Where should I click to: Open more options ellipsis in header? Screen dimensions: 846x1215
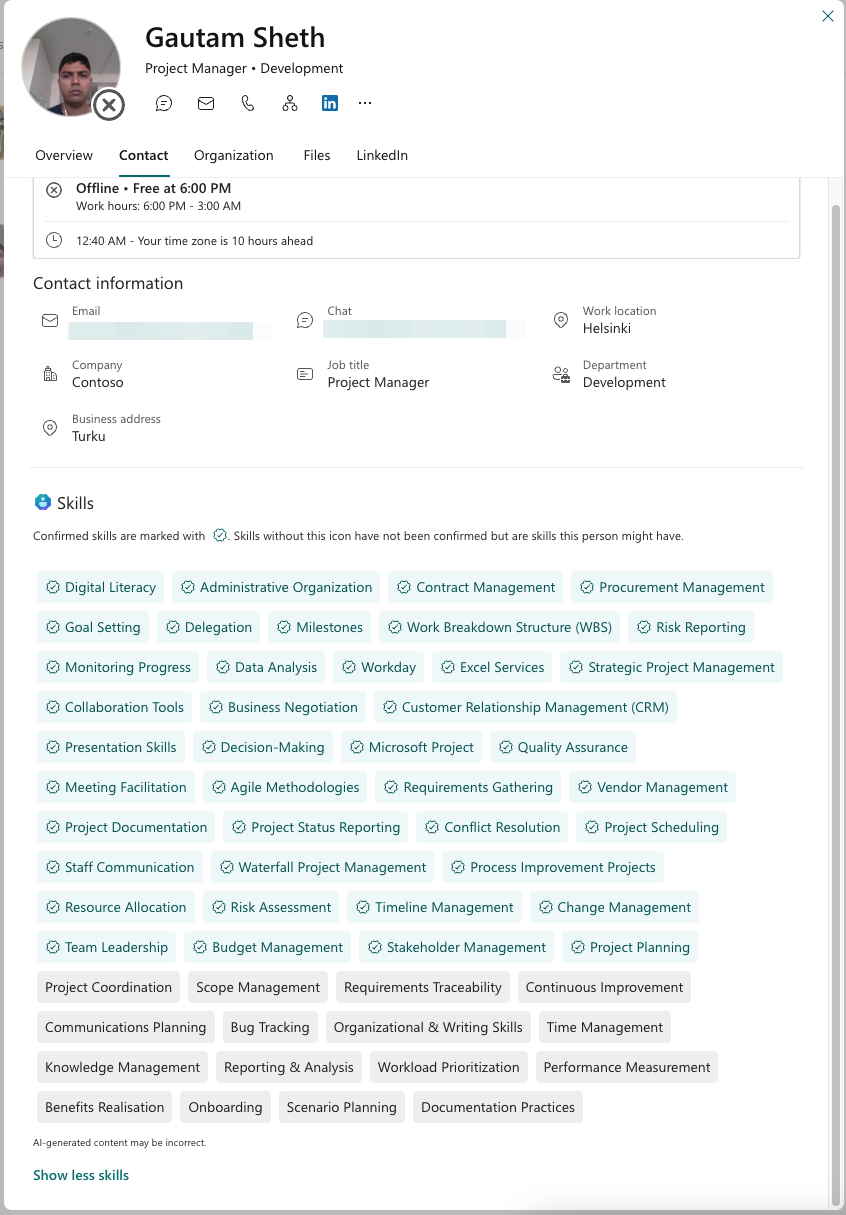coord(365,103)
